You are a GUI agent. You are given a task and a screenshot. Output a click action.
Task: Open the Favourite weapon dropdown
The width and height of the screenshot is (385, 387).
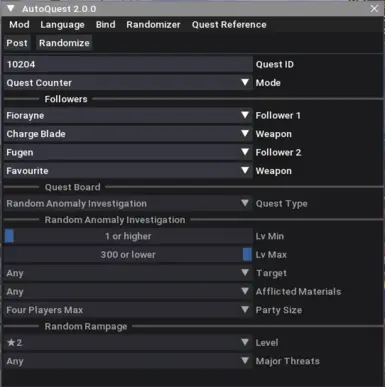click(x=128, y=171)
